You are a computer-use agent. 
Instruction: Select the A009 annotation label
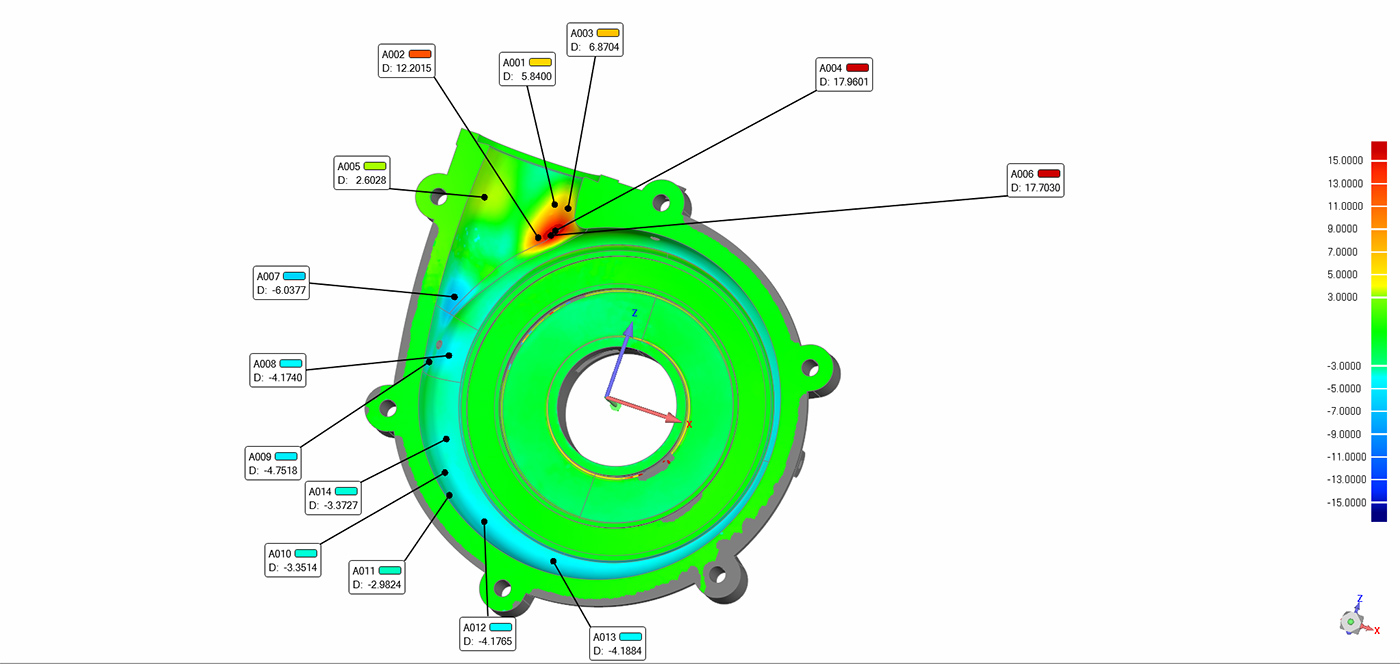click(x=273, y=463)
